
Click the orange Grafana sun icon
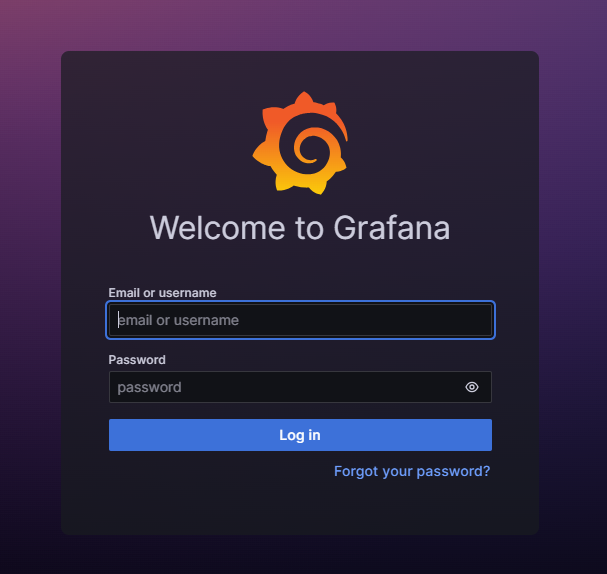pos(300,143)
